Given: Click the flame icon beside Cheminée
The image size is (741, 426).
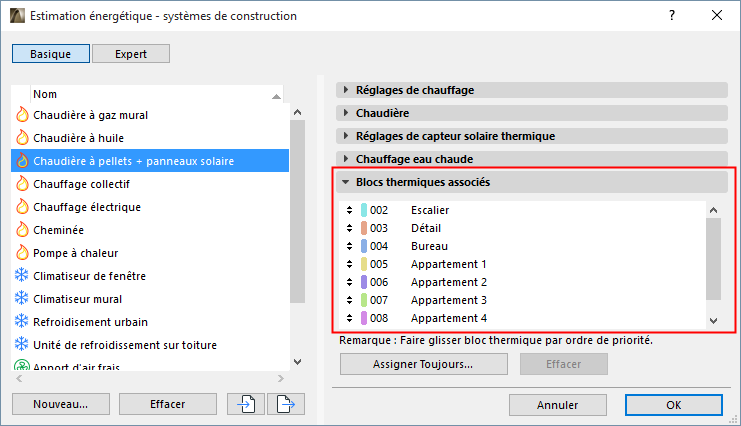Looking at the screenshot, I should 22,229.
